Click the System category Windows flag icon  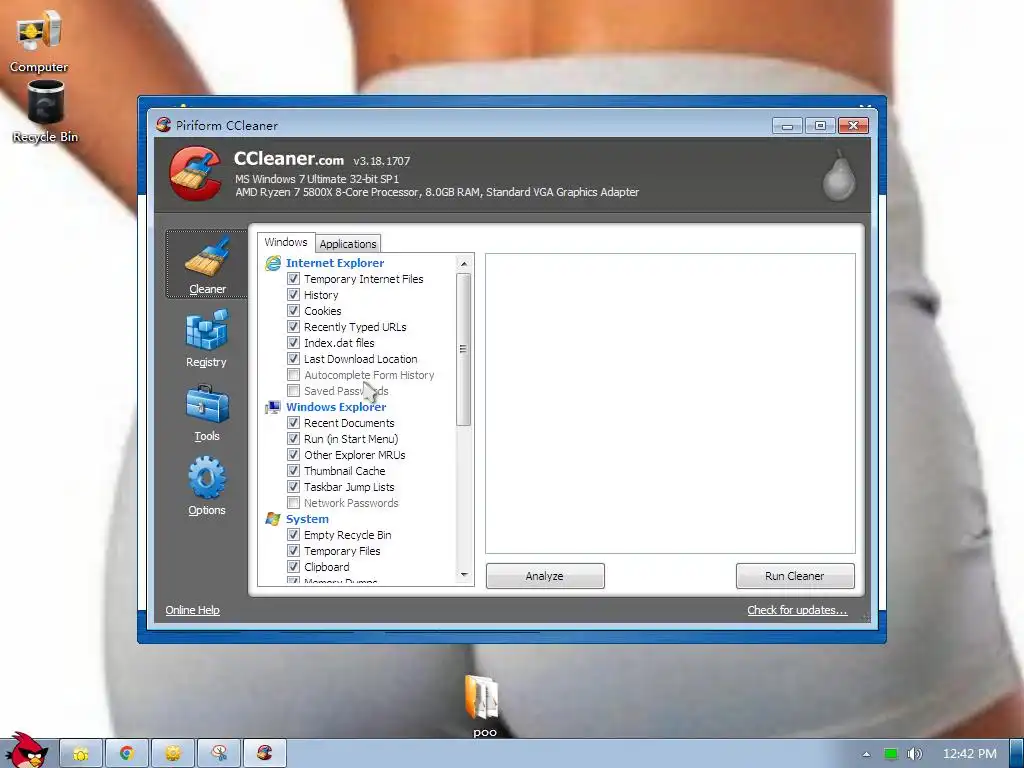[273, 519]
